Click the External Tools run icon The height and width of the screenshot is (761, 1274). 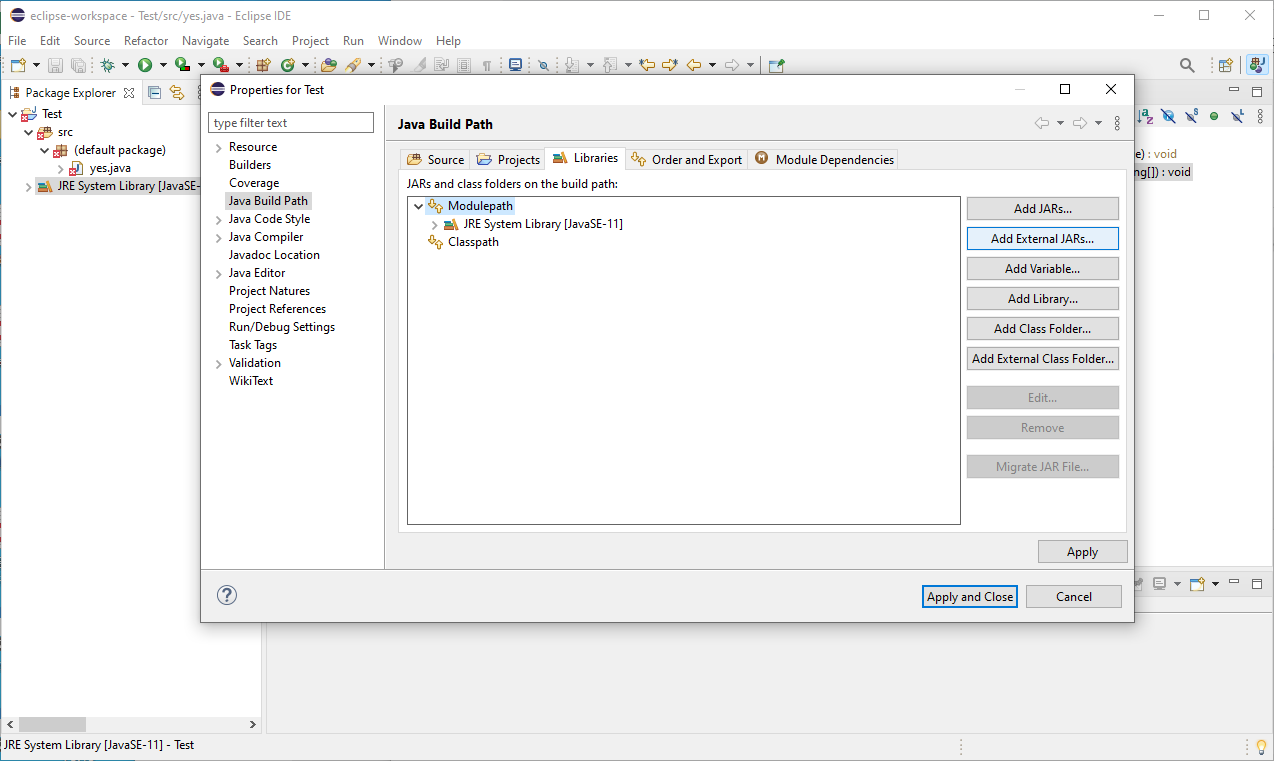pos(220,65)
